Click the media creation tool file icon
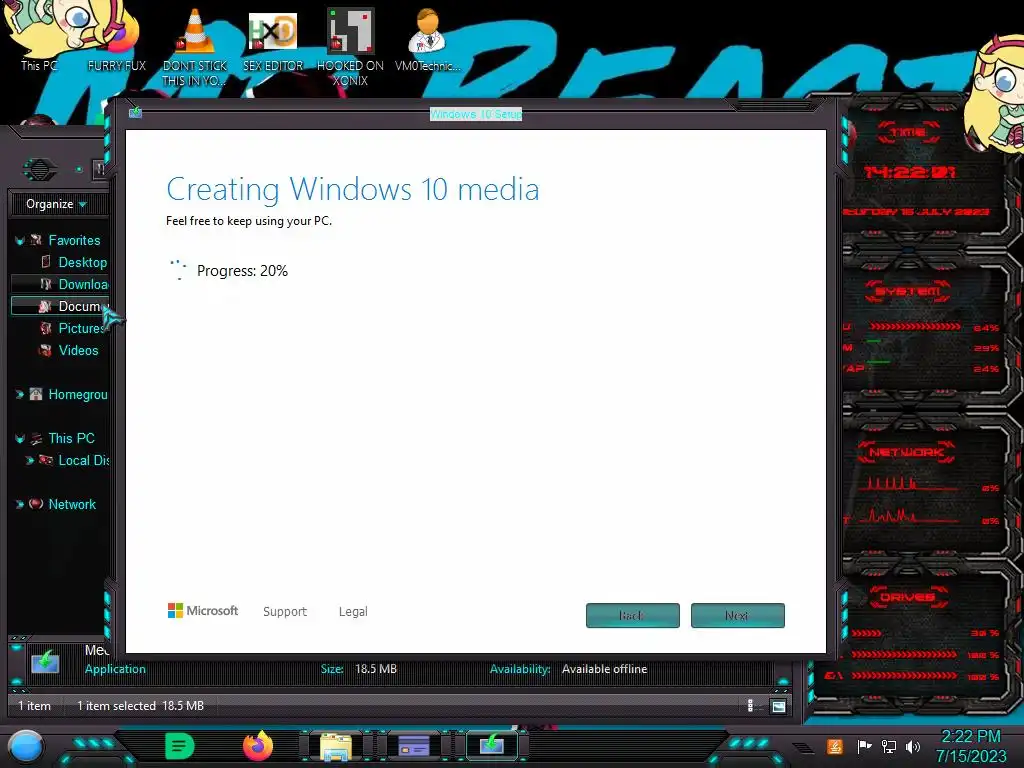Image resolution: width=1024 pixels, height=768 pixels. point(45,661)
